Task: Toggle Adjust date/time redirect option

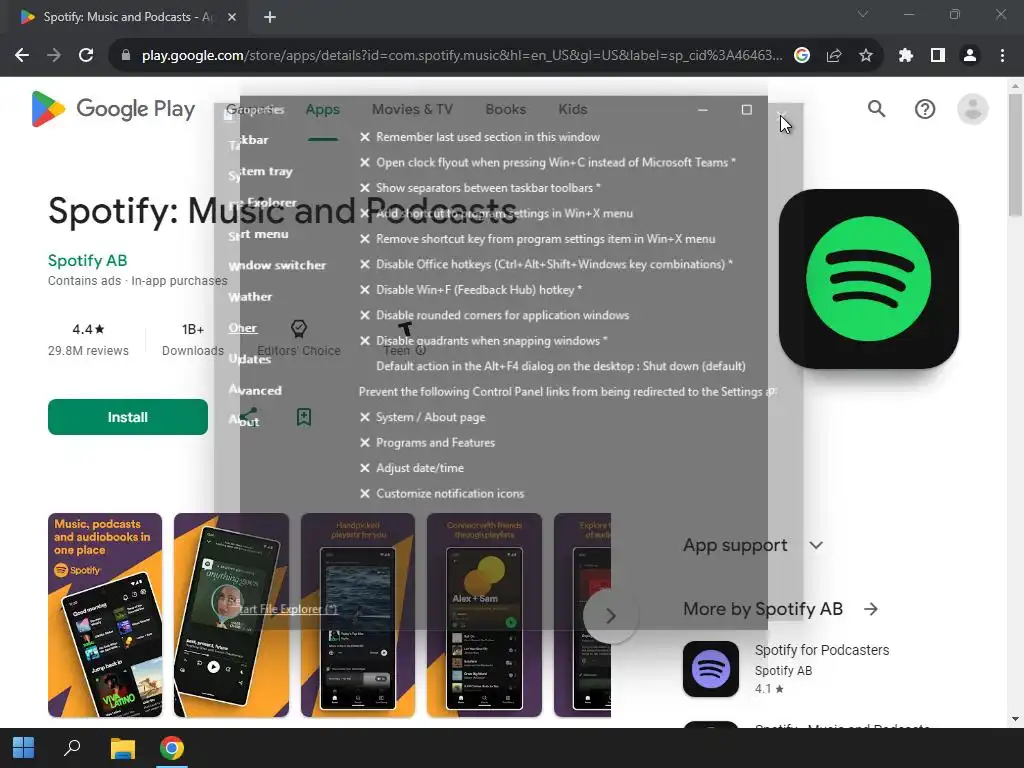Action: tap(411, 468)
